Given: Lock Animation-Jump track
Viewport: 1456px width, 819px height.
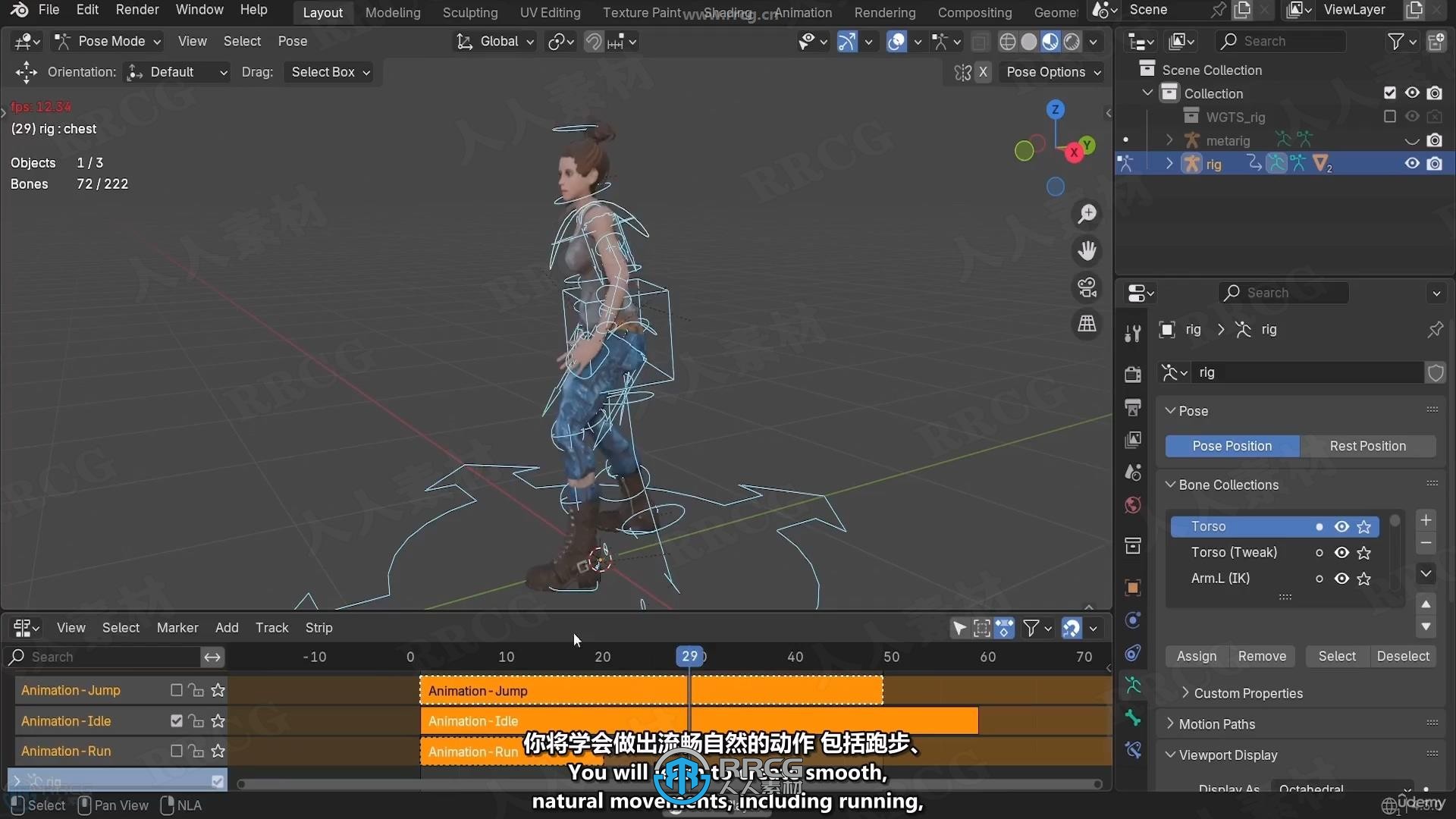Looking at the screenshot, I should point(196,690).
